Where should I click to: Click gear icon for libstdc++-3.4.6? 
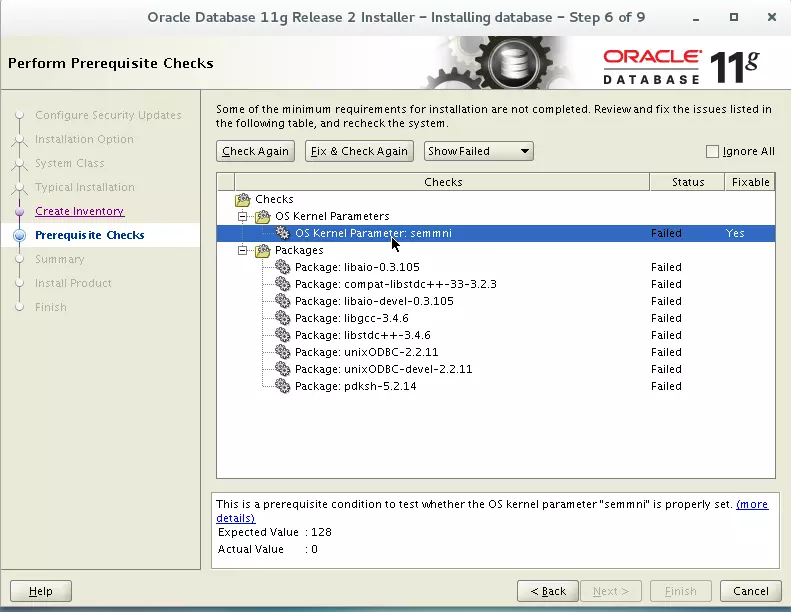click(282, 335)
